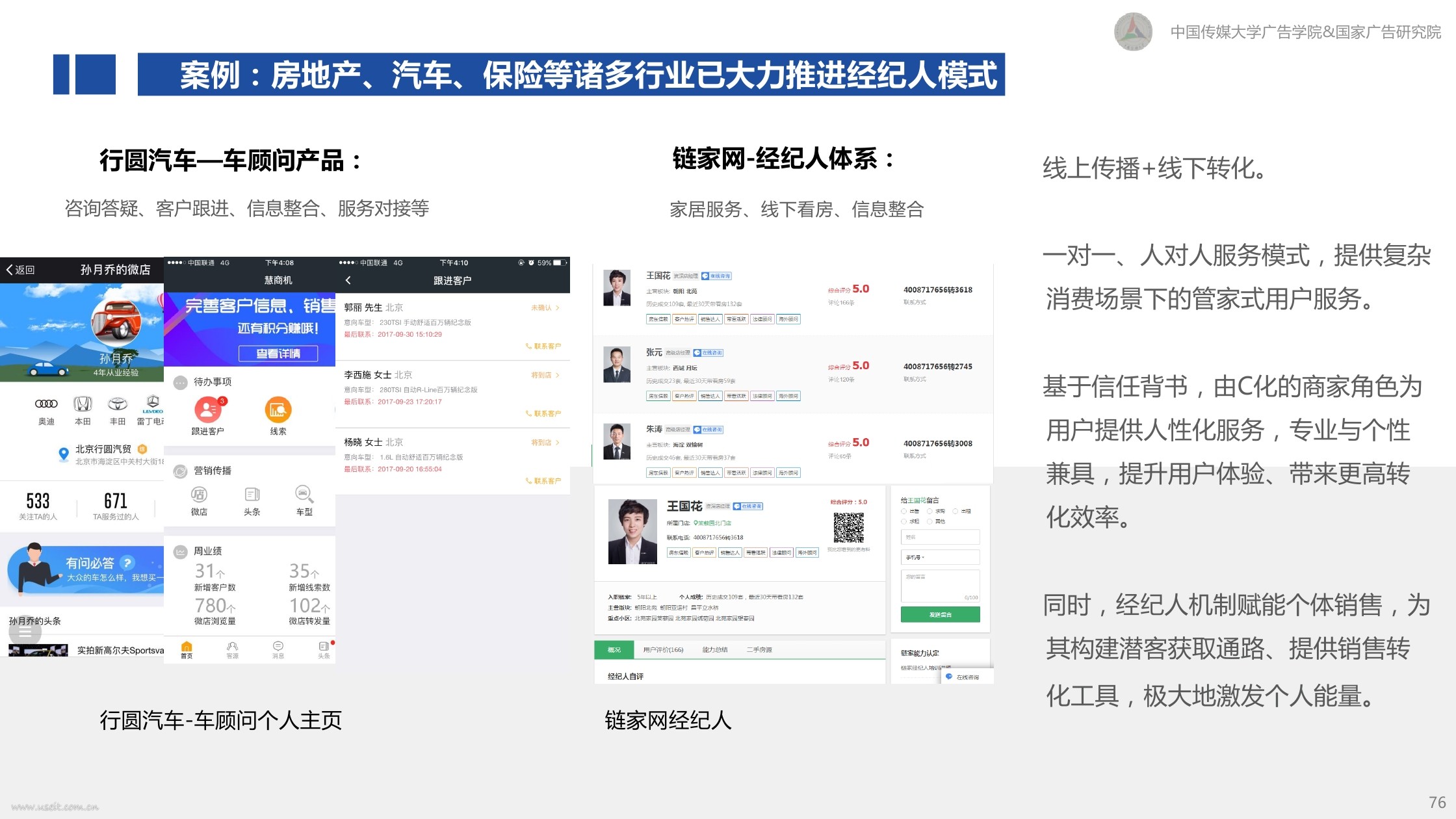Click the green 发送留言 button
1456x819 pixels.
click(x=941, y=614)
